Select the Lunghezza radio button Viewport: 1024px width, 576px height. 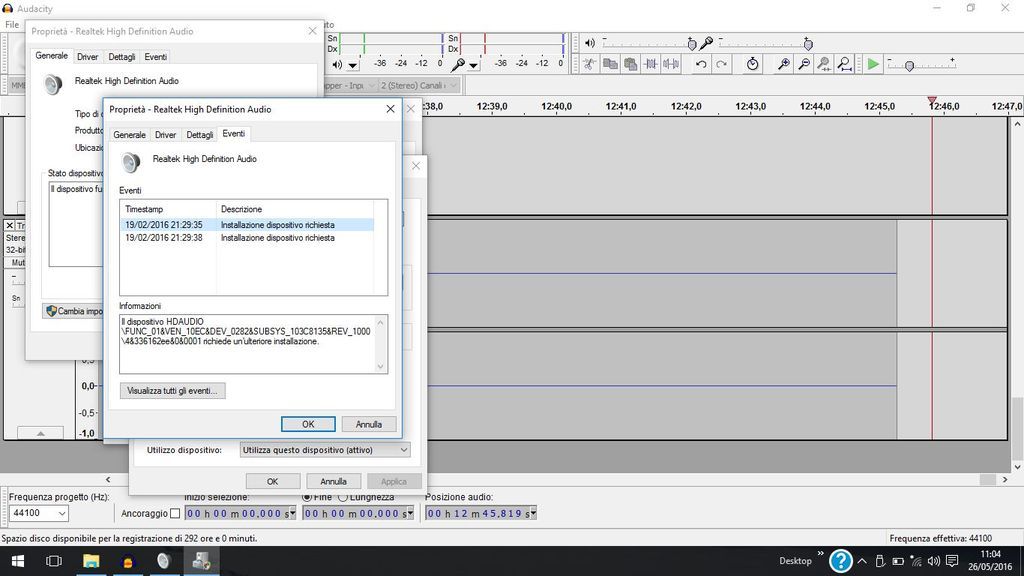[x=343, y=497]
